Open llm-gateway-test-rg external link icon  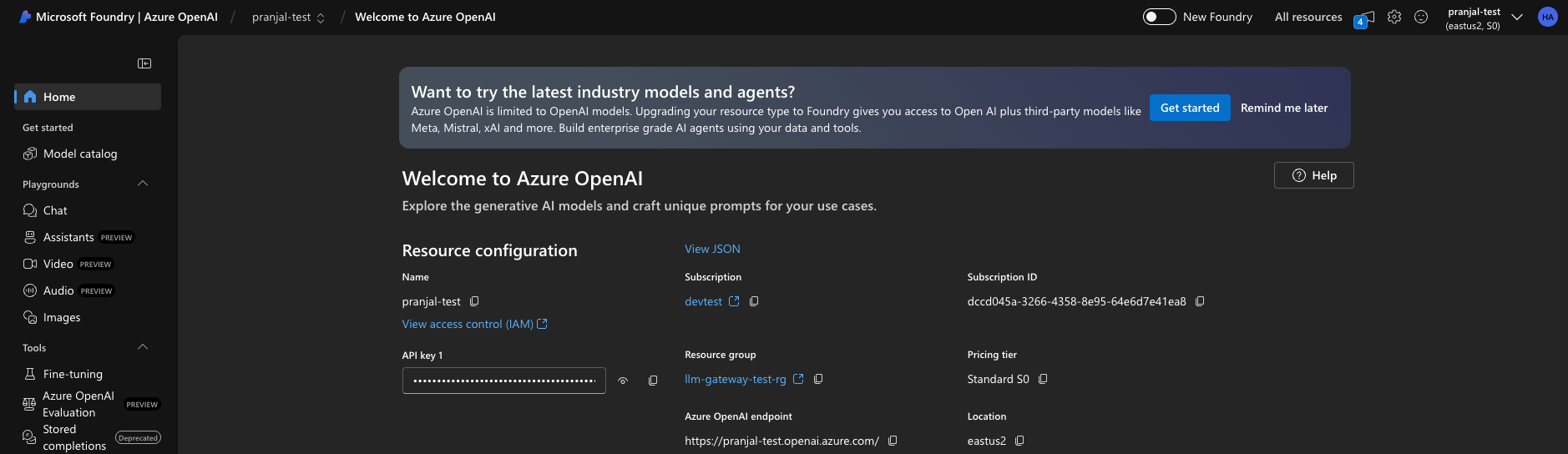click(x=798, y=379)
